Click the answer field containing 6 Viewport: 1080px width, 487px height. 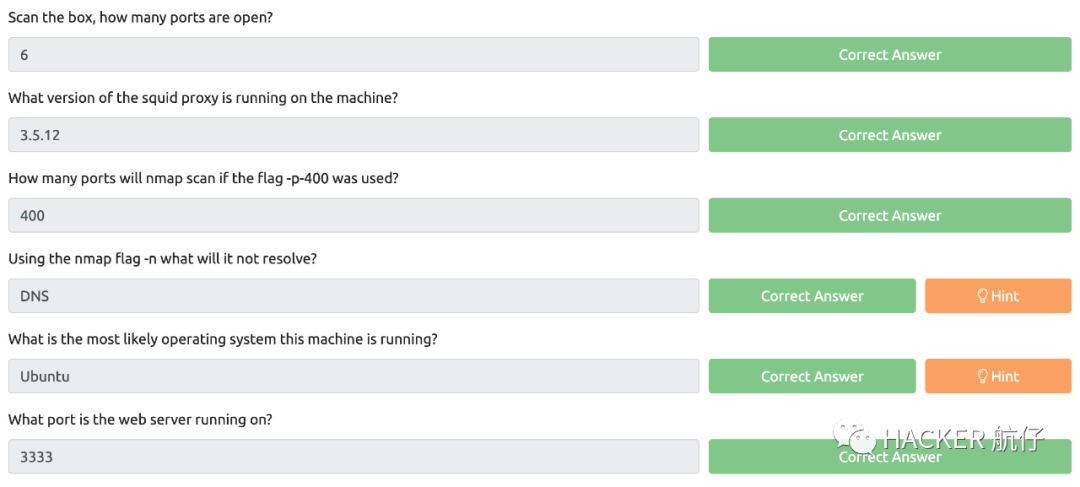(353, 55)
